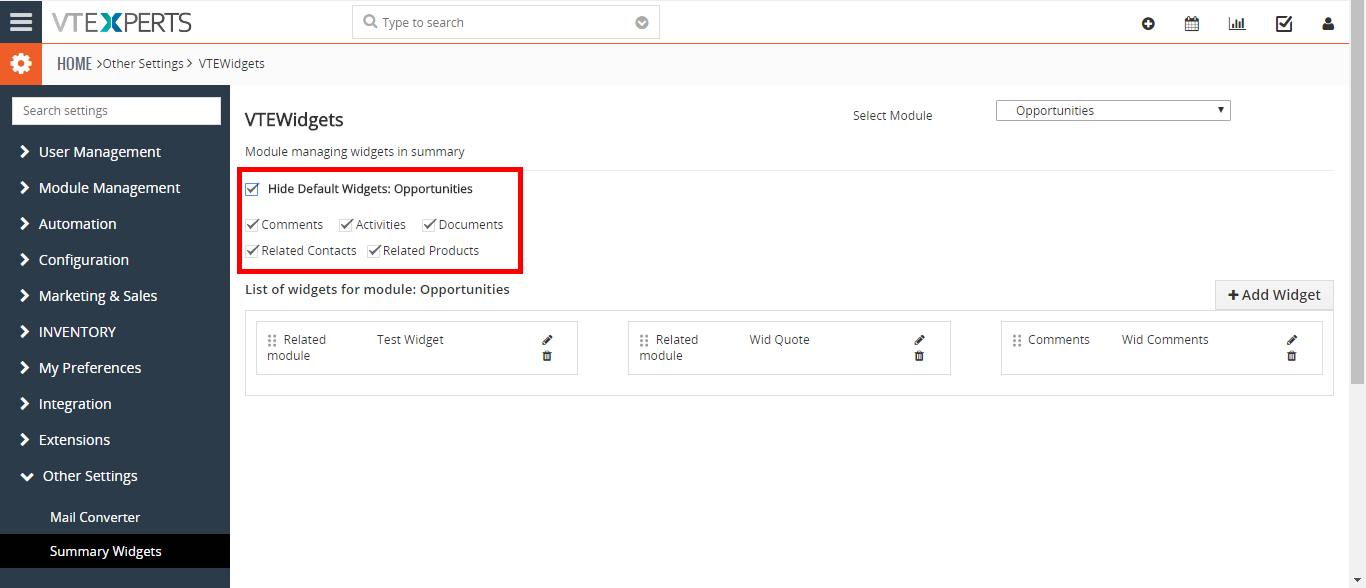Open Mail Converter settings item
The image size is (1366, 588).
(x=95, y=517)
